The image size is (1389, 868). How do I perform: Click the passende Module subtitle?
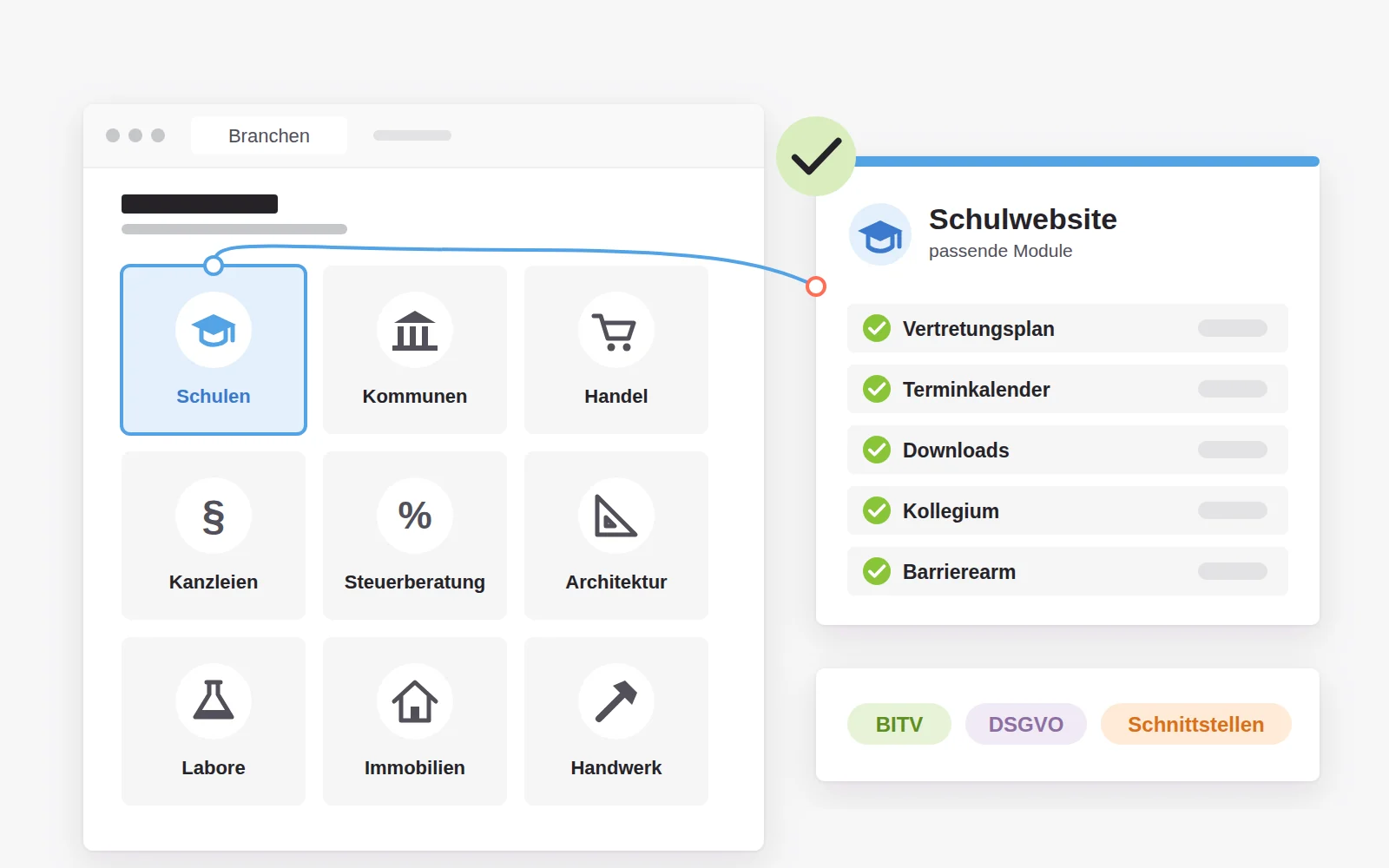click(x=1000, y=251)
